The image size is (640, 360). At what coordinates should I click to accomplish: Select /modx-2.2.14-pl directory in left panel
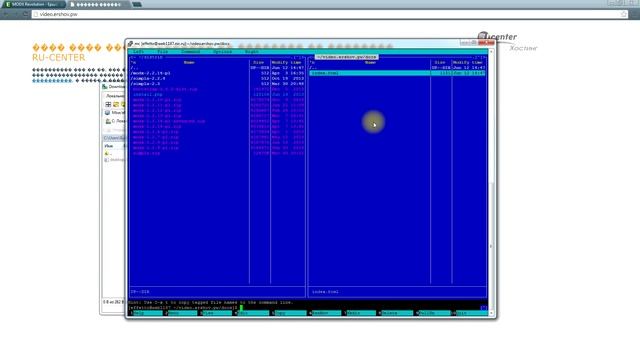pyautogui.click(x=150, y=73)
